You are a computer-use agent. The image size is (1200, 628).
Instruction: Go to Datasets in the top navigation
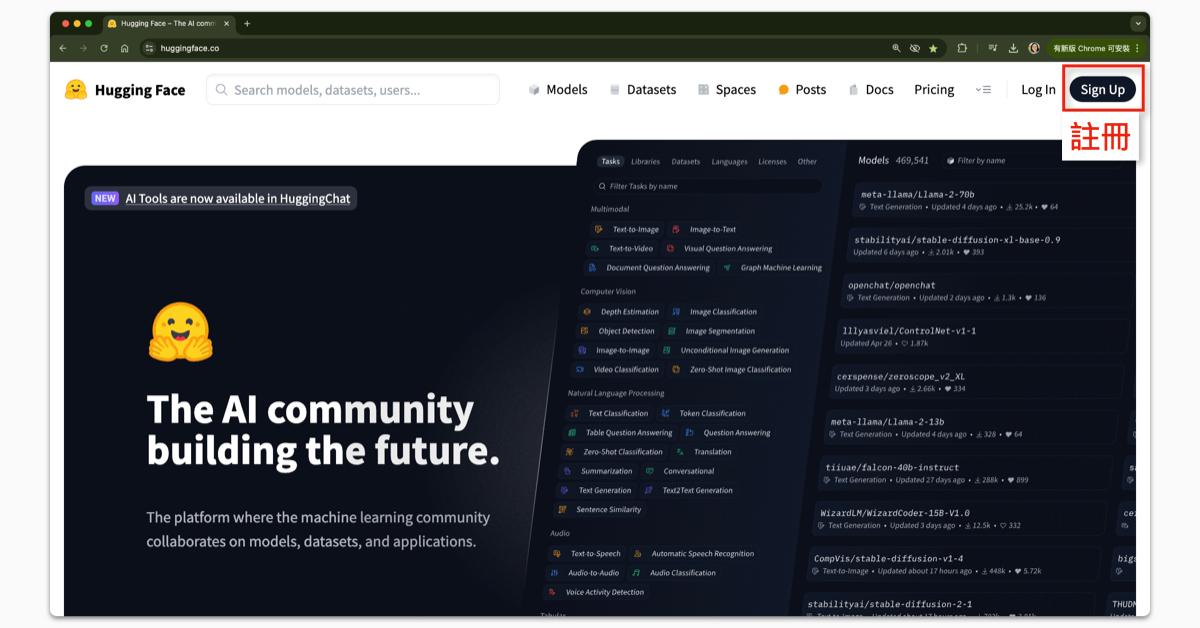[x=642, y=90]
